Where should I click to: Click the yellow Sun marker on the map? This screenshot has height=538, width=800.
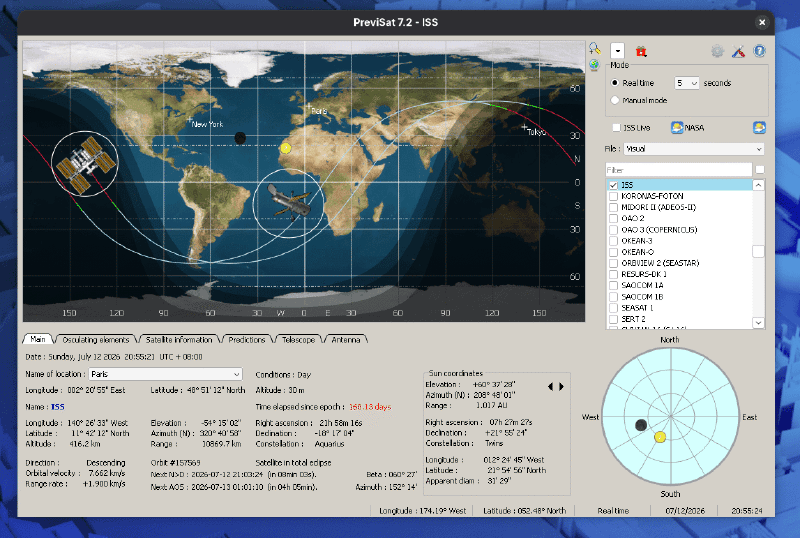286,148
